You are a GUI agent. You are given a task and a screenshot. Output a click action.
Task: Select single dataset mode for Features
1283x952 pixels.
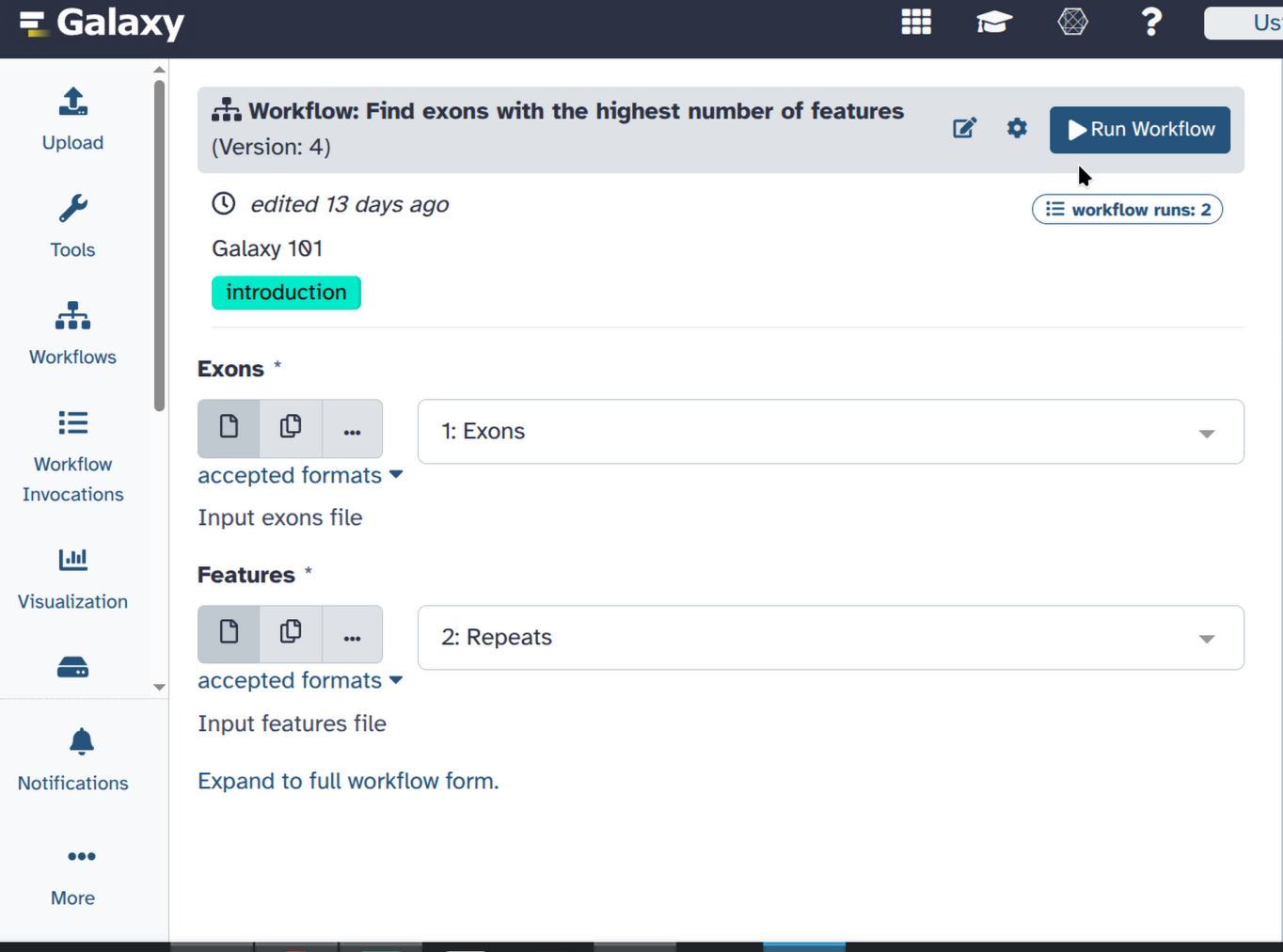(x=229, y=634)
